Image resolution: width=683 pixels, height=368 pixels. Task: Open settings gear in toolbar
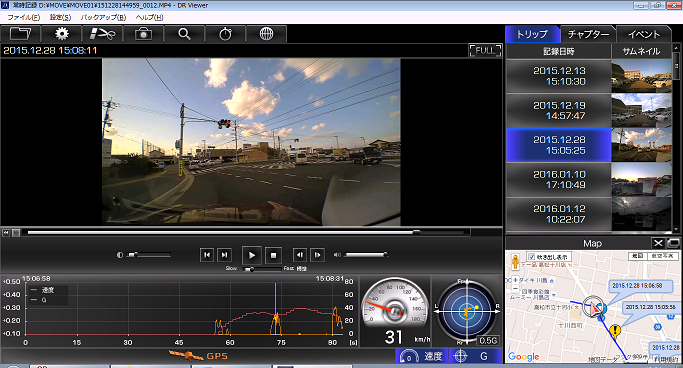pos(61,34)
